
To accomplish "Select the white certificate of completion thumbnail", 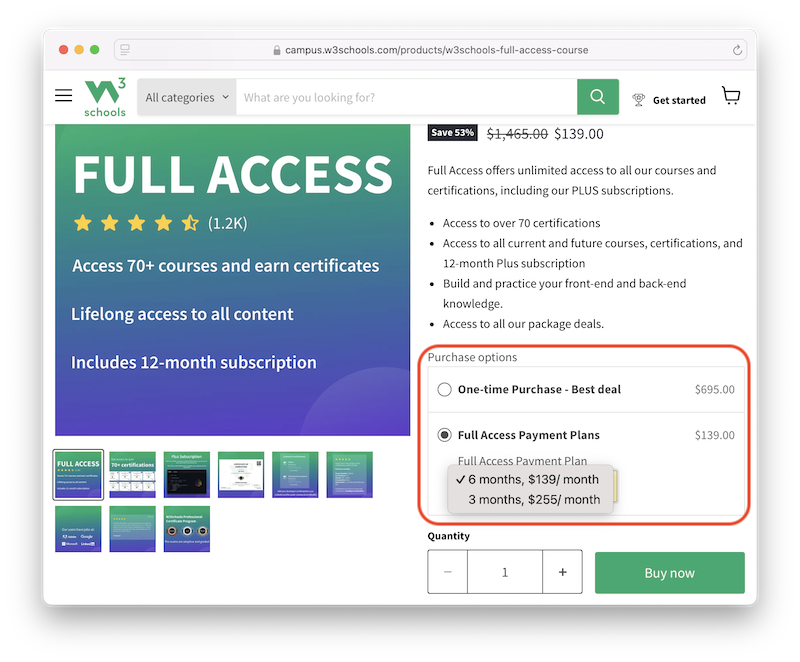I will pos(241,475).
